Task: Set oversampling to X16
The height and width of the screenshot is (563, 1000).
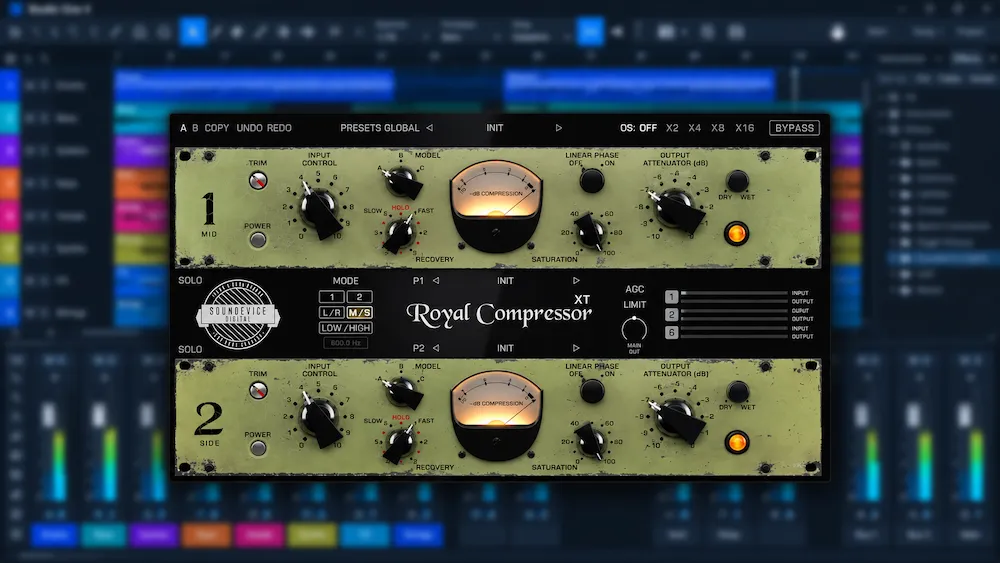Action: (744, 128)
